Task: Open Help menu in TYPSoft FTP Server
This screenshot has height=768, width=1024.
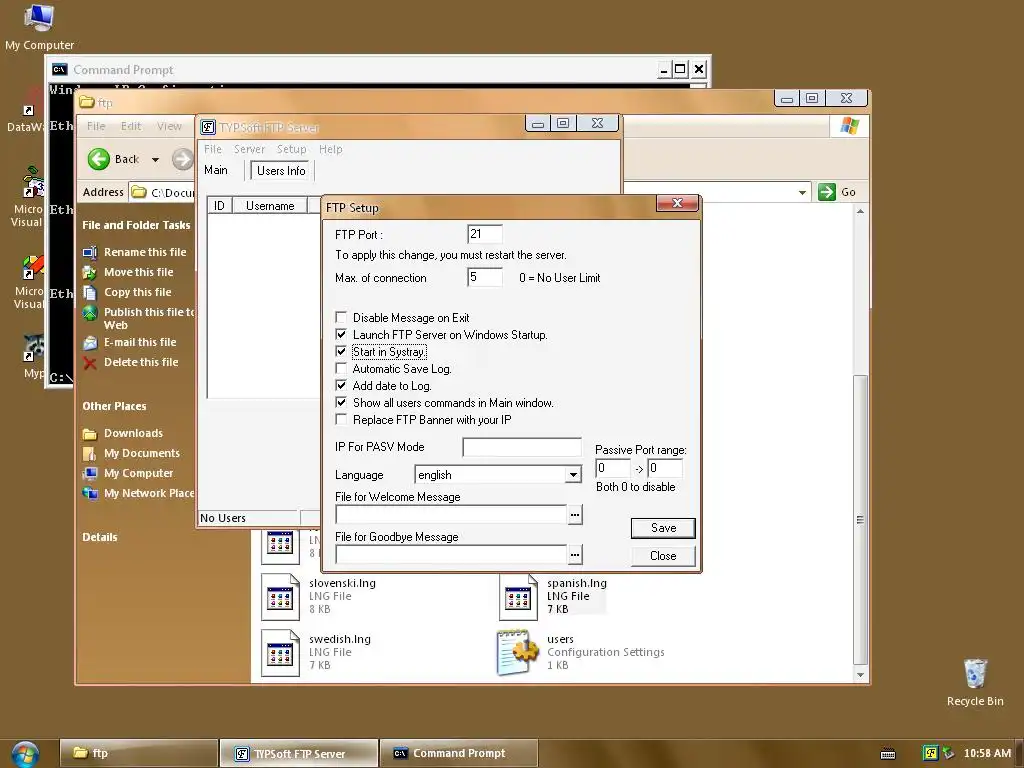Action: click(x=330, y=149)
